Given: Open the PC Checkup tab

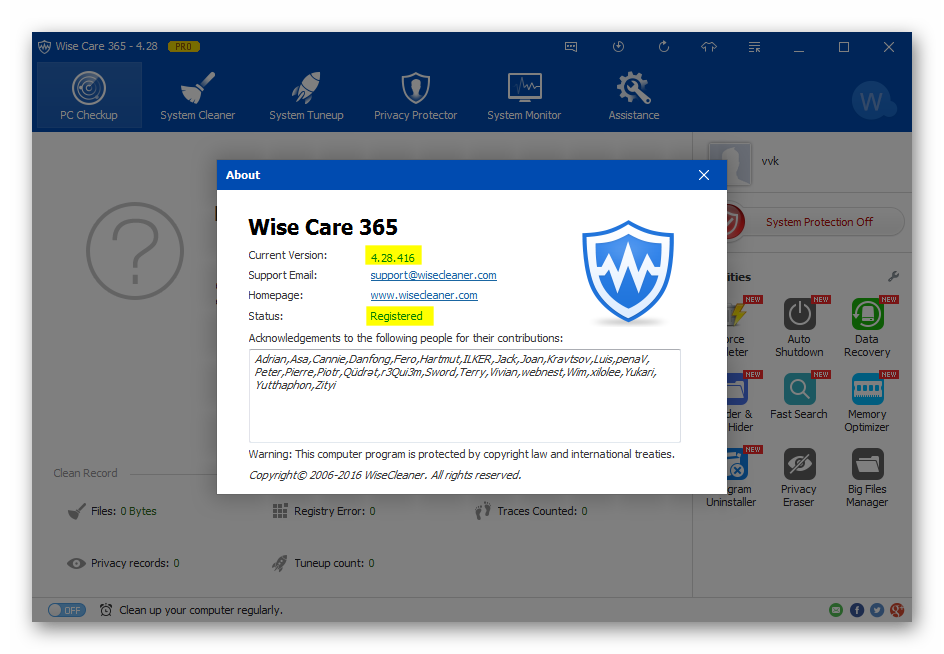Looking at the screenshot, I should point(89,95).
